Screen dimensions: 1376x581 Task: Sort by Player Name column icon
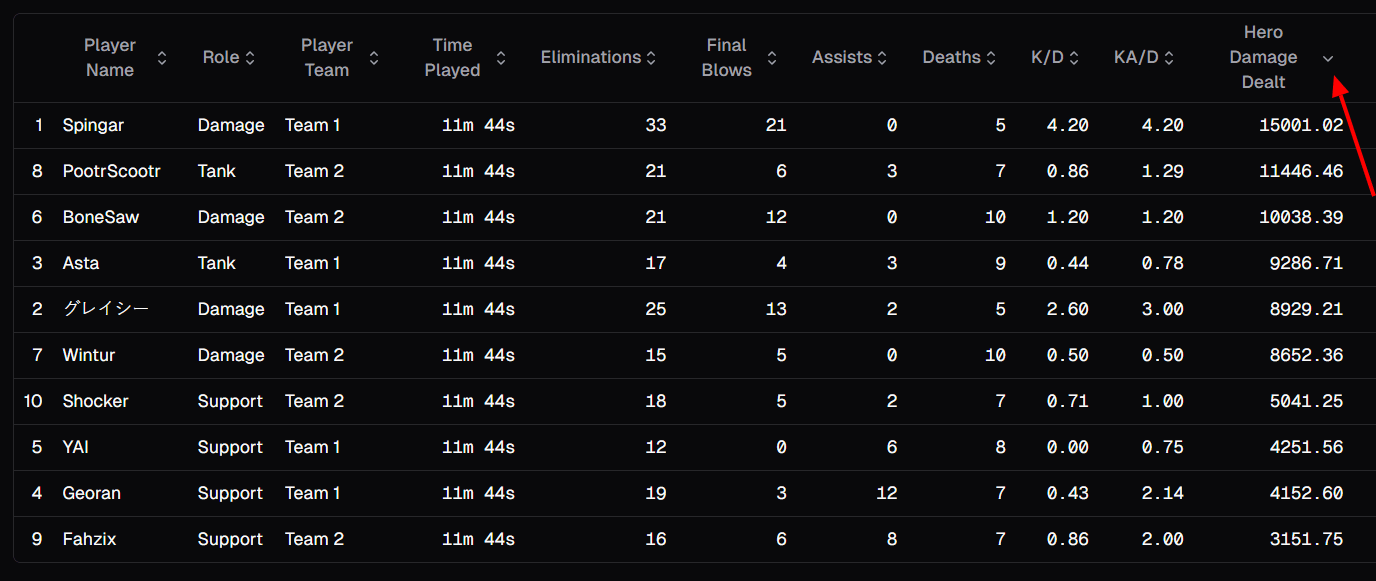pyautogui.click(x=162, y=58)
